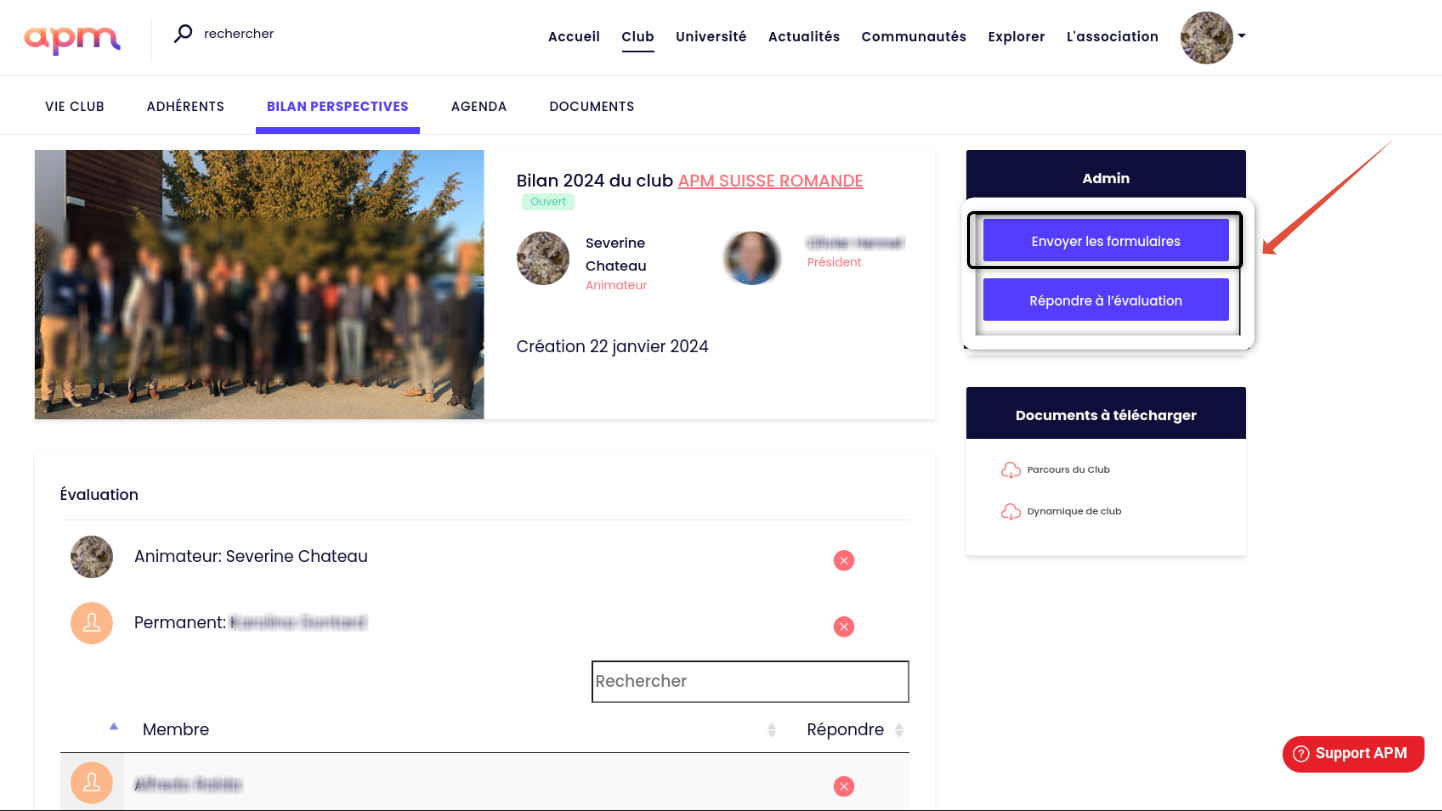The image size is (1442, 811).
Task: Click the blue ascending sort arrow
Action: point(114,726)
